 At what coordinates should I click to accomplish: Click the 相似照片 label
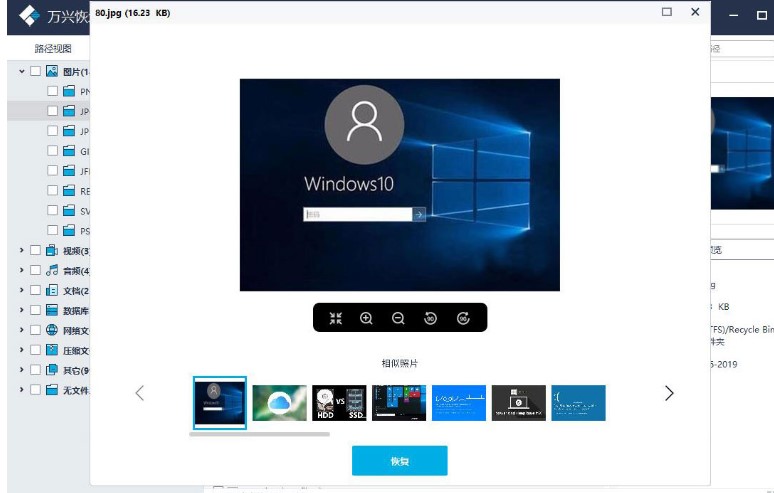tap(399, 363)
